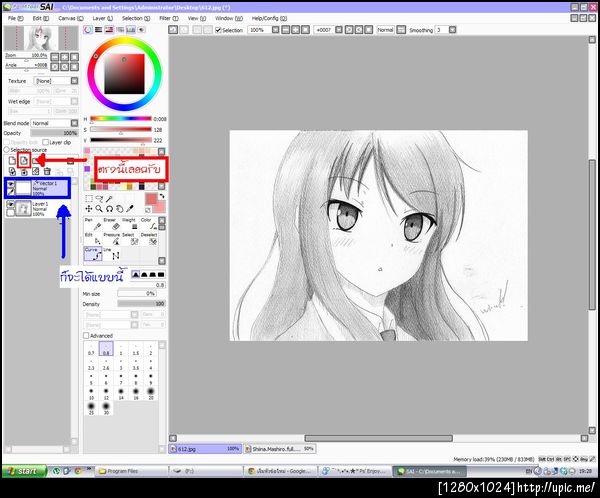
Task: Click the clear layer icon
Action: [36, 171]
